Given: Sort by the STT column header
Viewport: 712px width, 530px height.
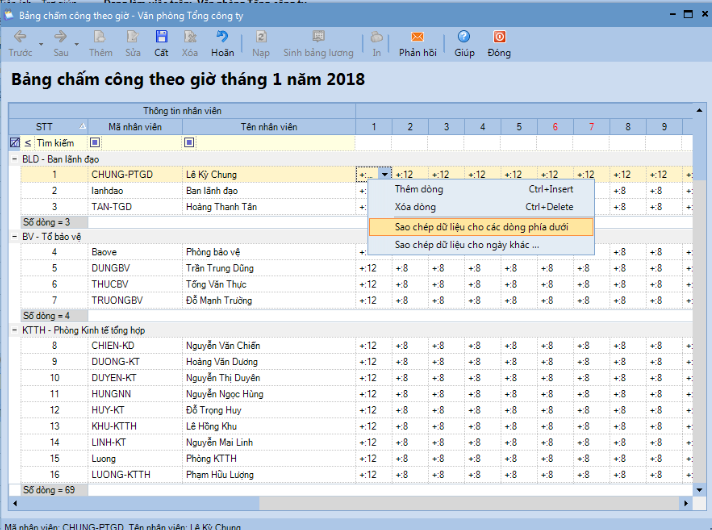Looking at the screenshot, I should coord(48,127).
